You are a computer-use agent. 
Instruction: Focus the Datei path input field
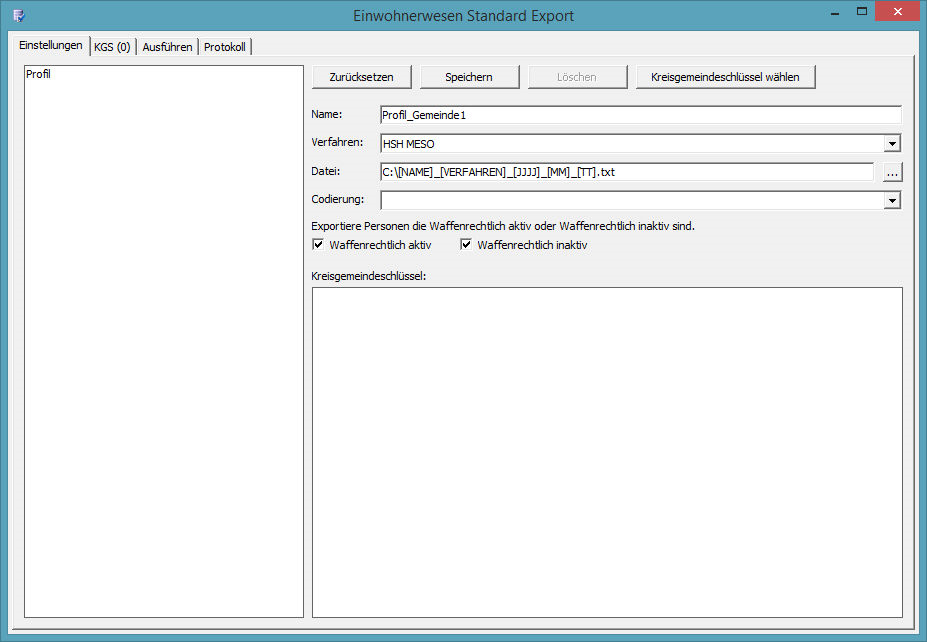(x=627, y=172)
